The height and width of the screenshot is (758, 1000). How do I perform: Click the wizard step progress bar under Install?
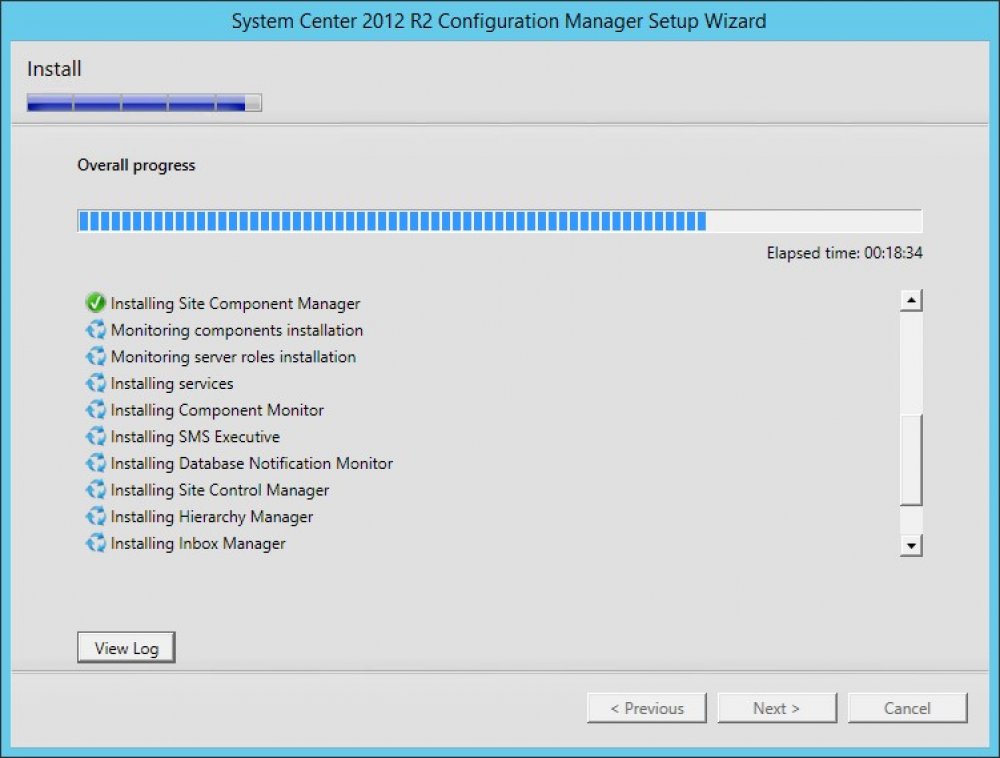[144, 103]
